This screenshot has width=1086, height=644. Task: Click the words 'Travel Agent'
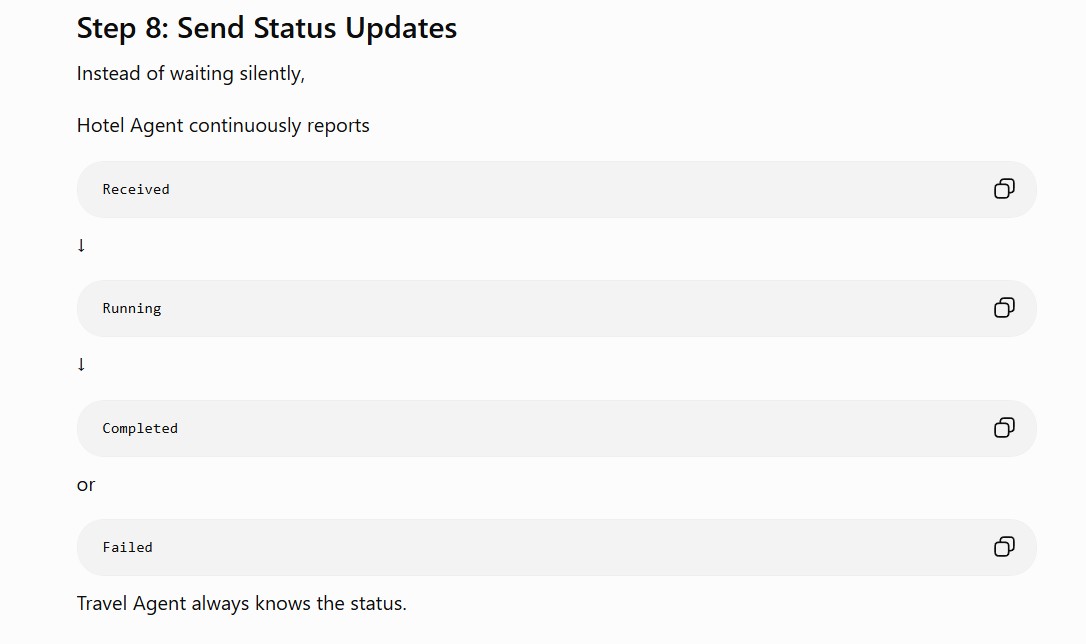point(132,603)
